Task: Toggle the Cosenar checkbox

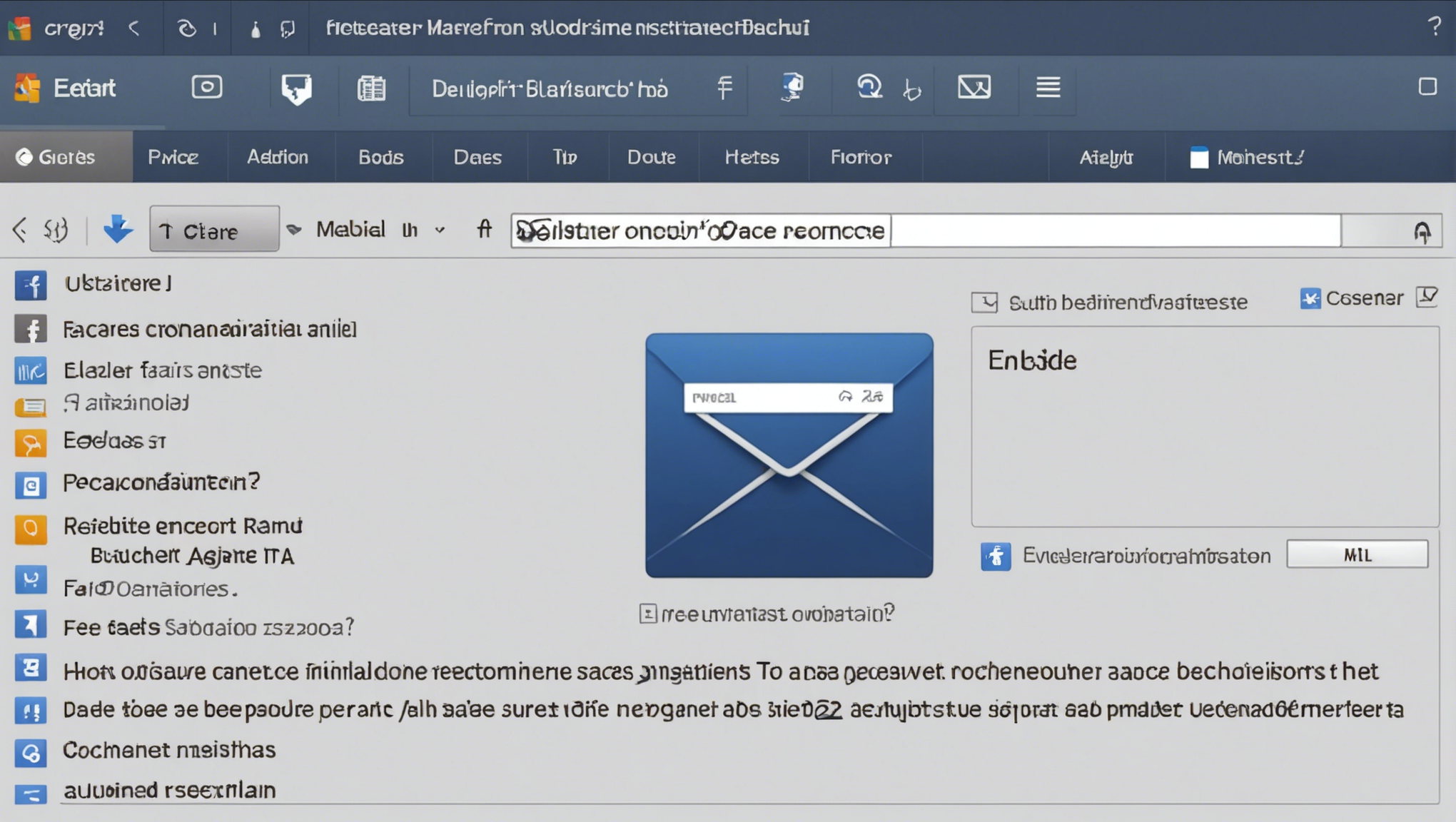Action: pyautogui.click(x=1310, y=298)
